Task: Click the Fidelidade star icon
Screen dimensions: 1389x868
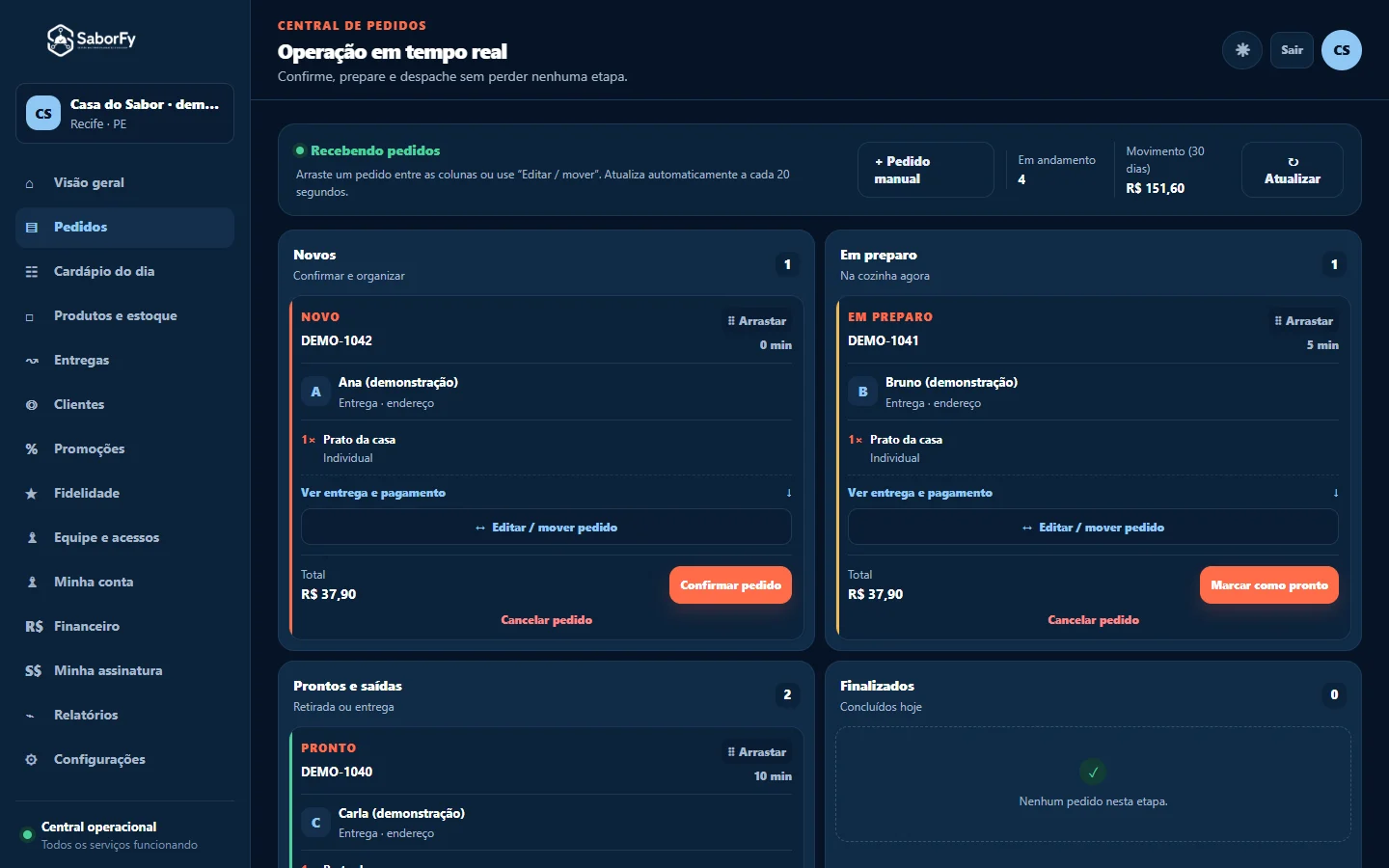Action: [31, 494]
